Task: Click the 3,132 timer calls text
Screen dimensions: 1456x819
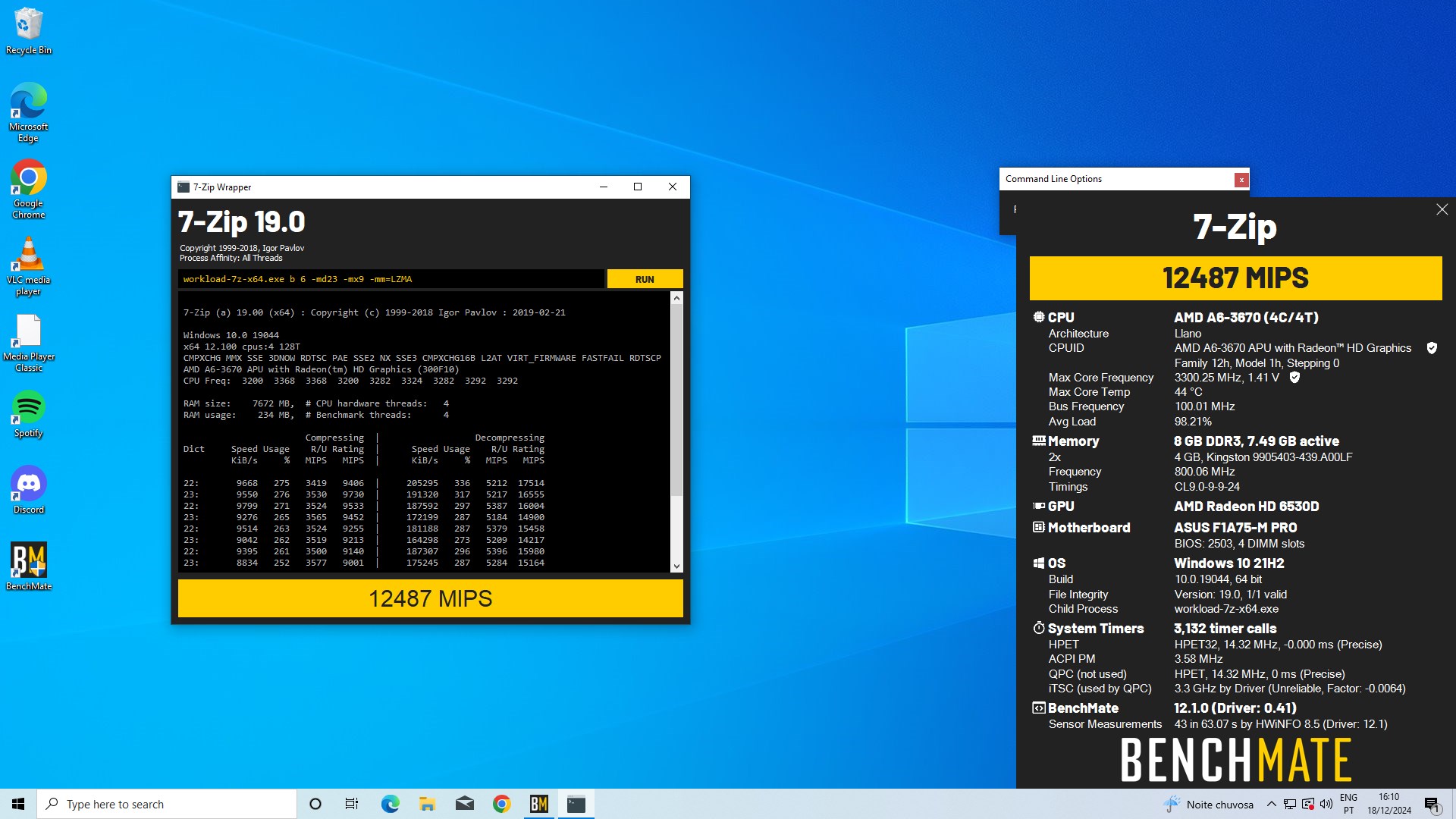Action: (1225, 628)
